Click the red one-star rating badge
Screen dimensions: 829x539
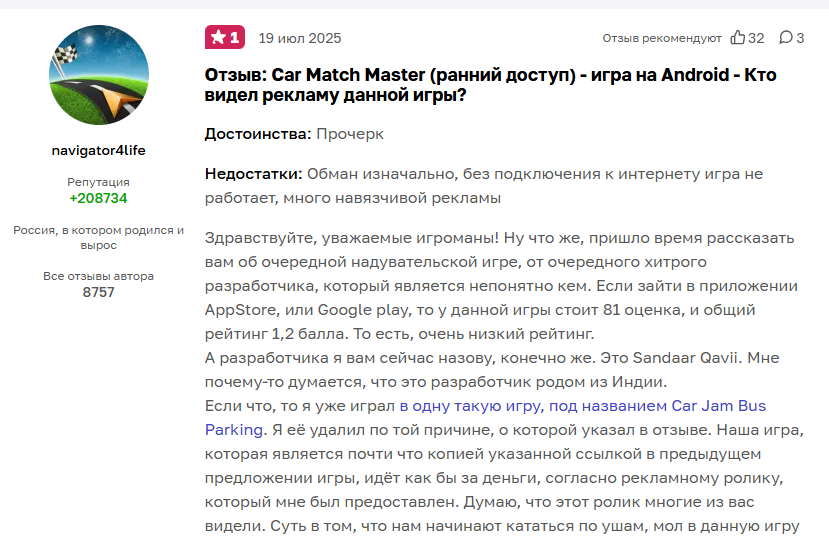[x=225, y=38]
